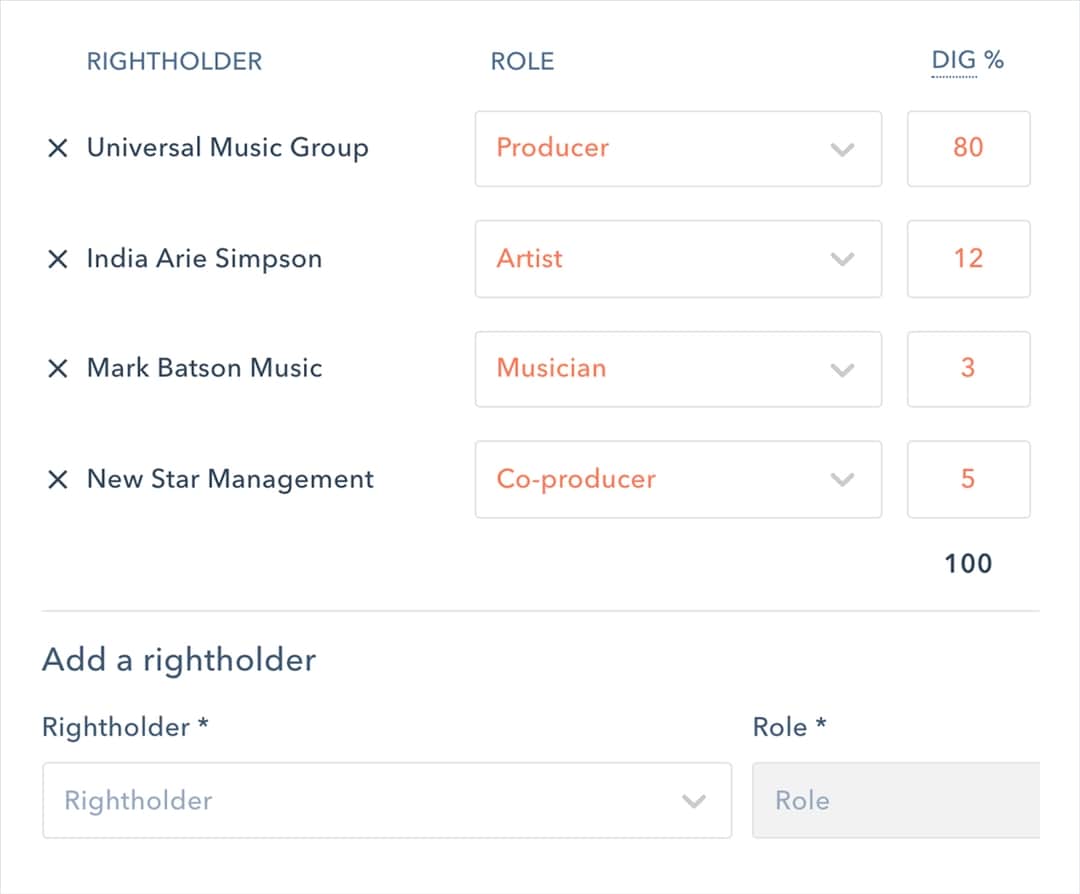Click New Star Management name
1080x894 pixels.
click(230, 479)
